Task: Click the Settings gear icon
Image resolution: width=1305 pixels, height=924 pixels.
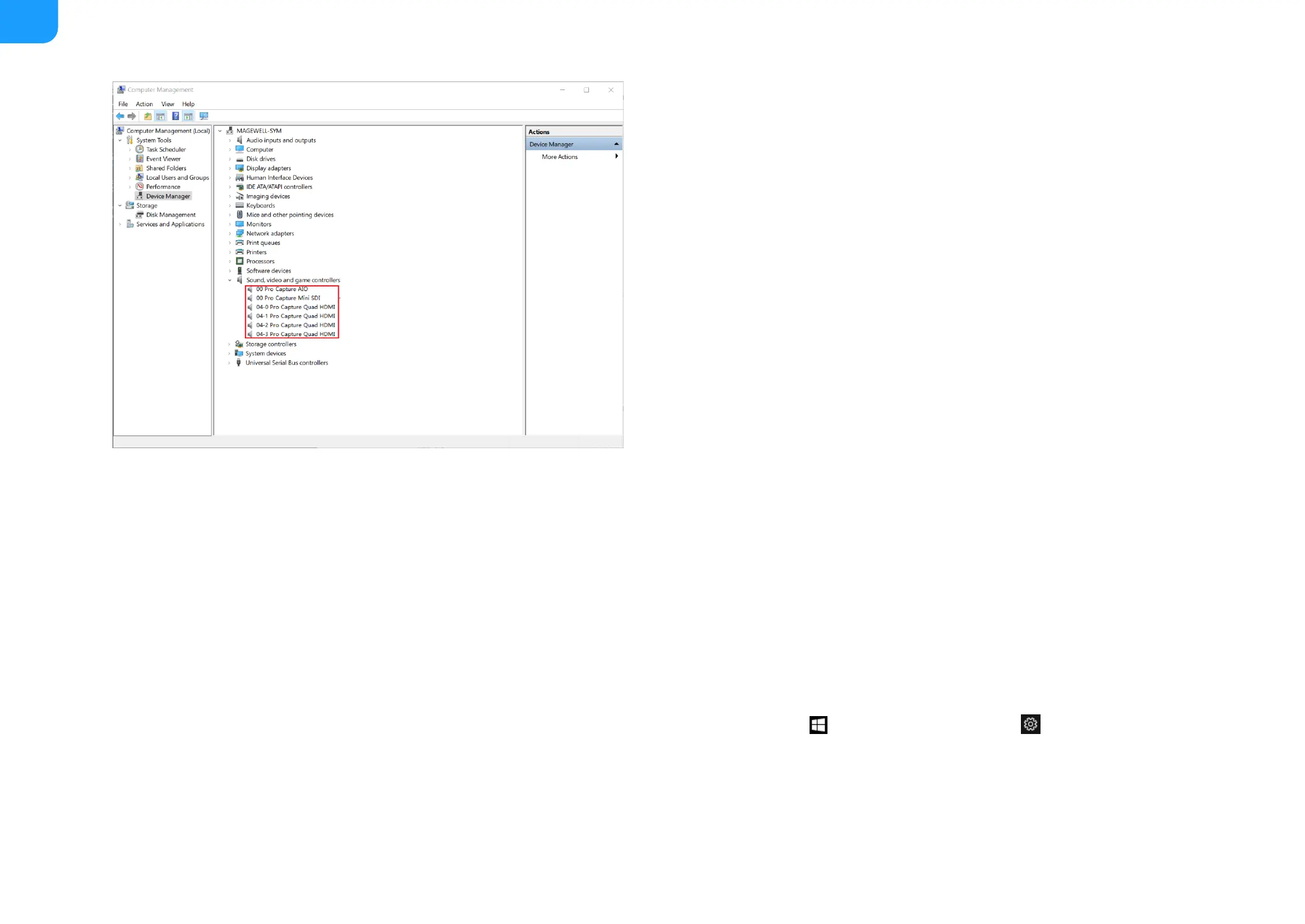Action: (1030, 724)
